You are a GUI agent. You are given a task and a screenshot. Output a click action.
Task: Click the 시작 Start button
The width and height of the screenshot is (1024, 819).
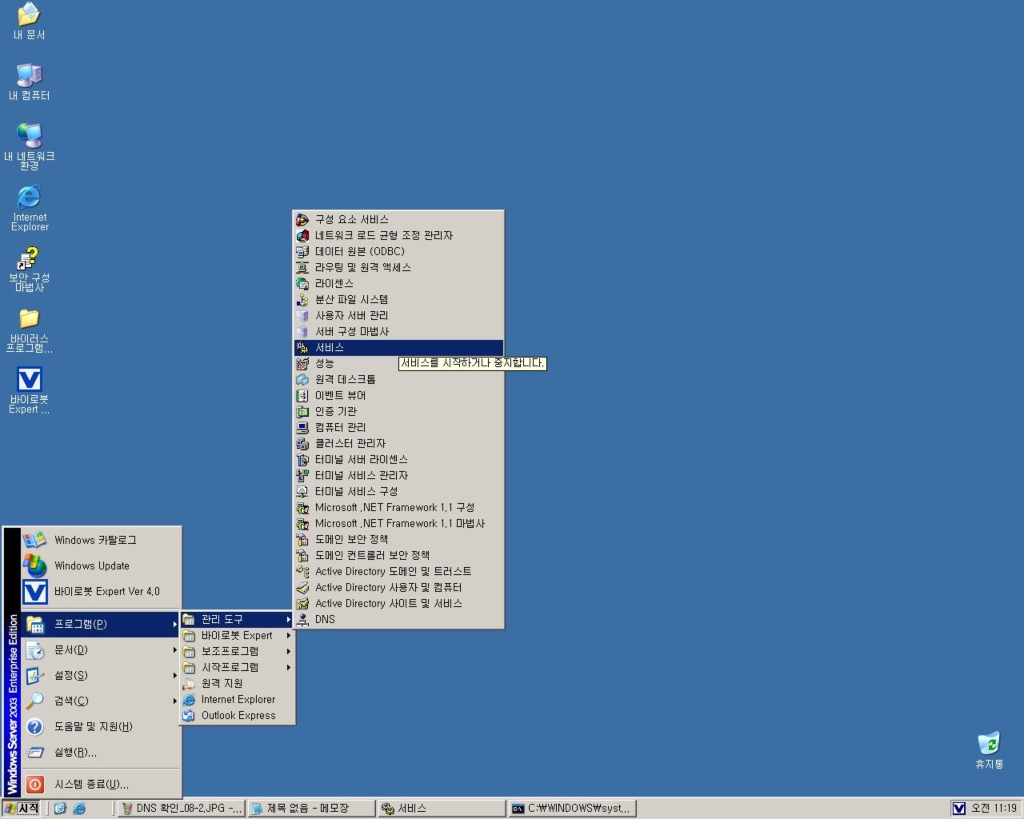(x=22, y=809)
